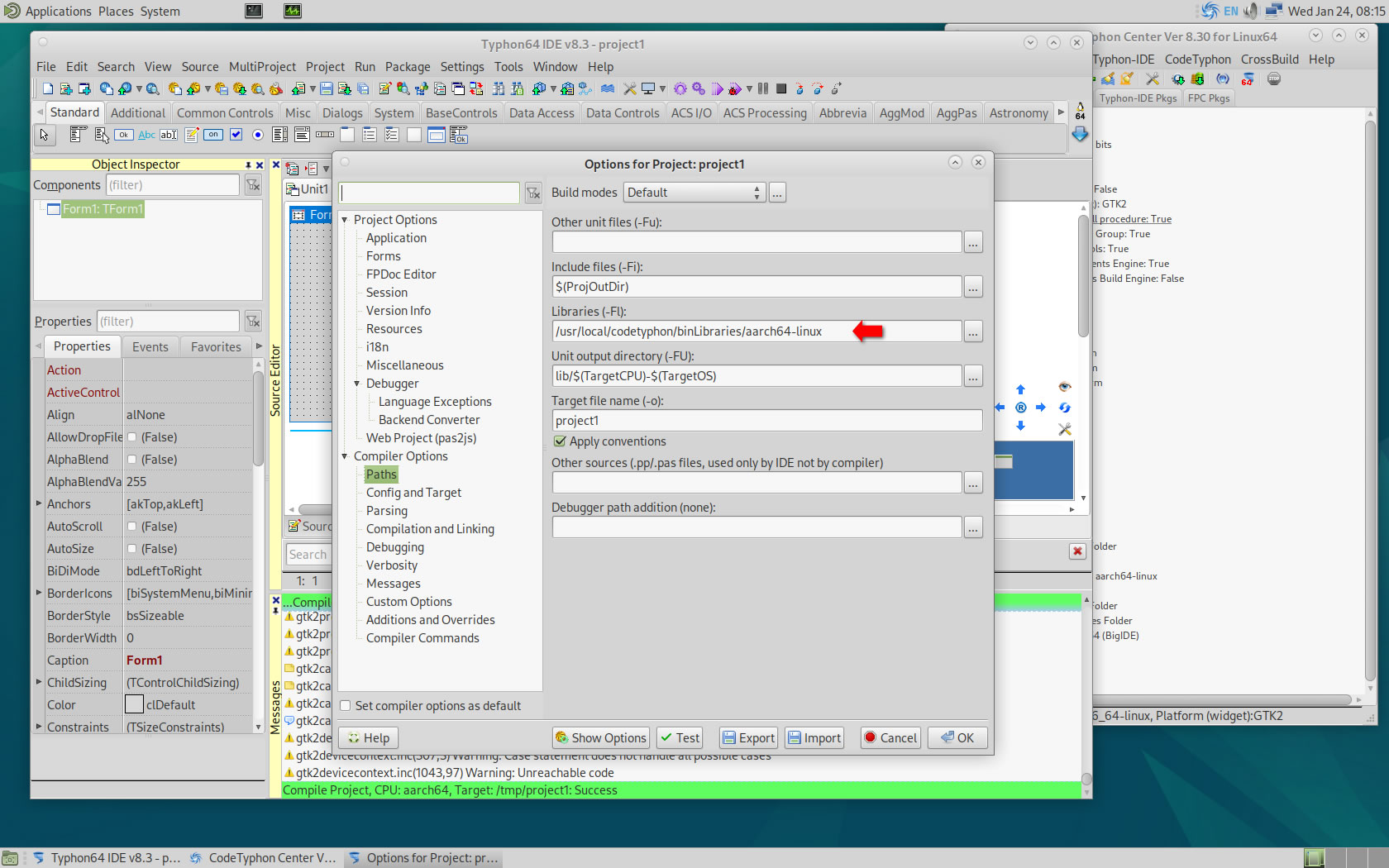Open the Build modes dropdown
The width and height of the screenshot is (1389, 868).
[x=694, y=193]
